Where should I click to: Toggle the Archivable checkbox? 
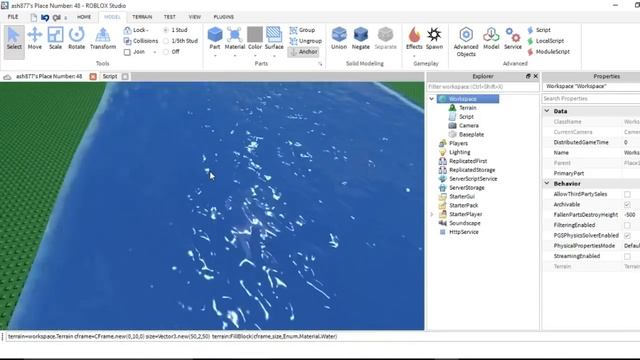click(627, 204)
